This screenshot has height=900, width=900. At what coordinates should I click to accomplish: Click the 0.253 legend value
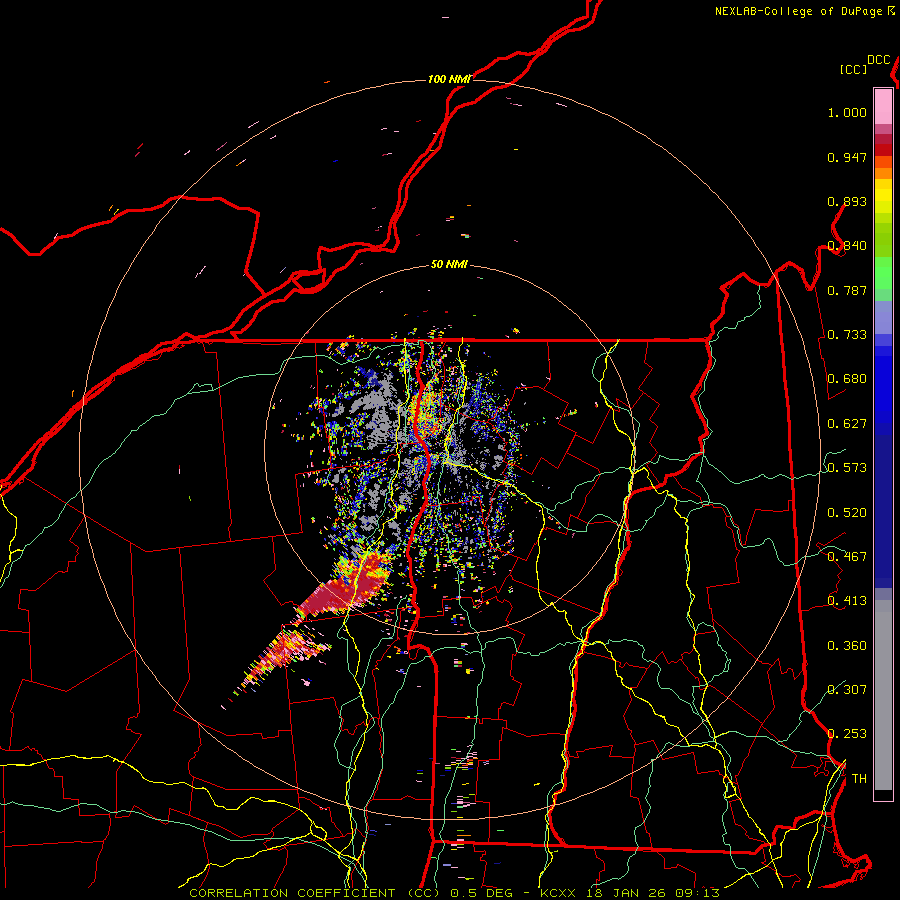847,734
